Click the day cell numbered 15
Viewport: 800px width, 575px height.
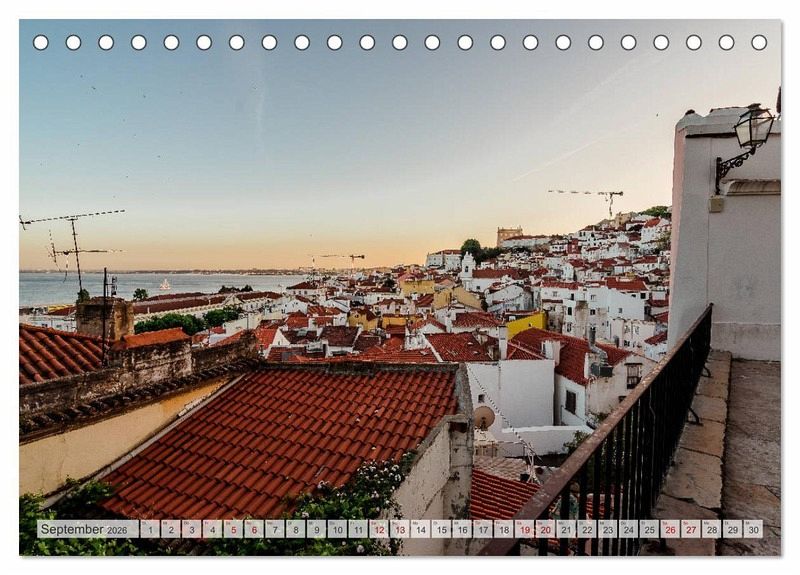click(441, 529)
